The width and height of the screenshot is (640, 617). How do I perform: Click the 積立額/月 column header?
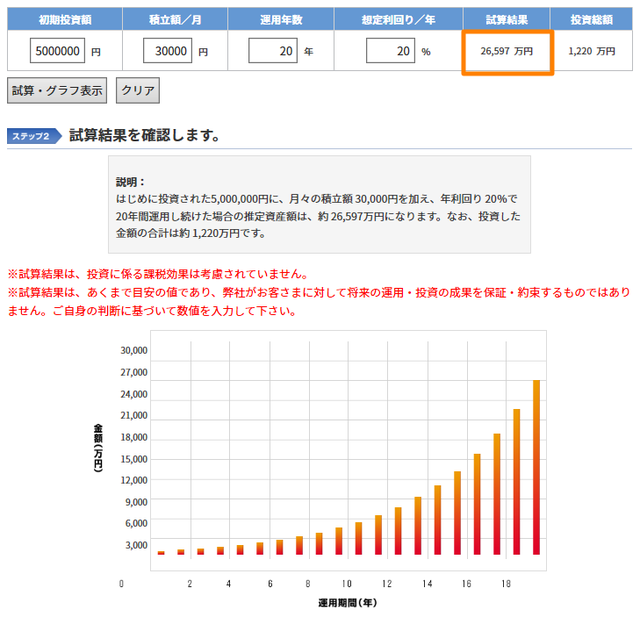(175, 19)
